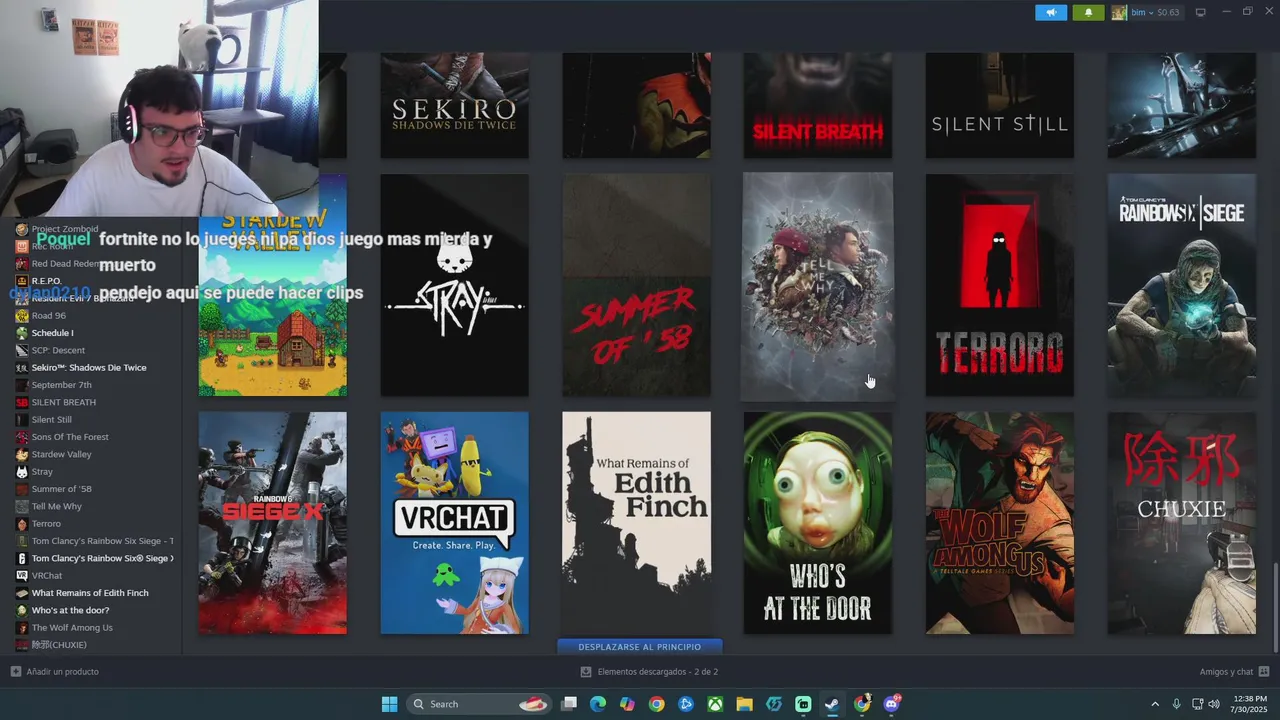
Task: Open the Rainbow Six Siege X cover
Action: (273, 523)
